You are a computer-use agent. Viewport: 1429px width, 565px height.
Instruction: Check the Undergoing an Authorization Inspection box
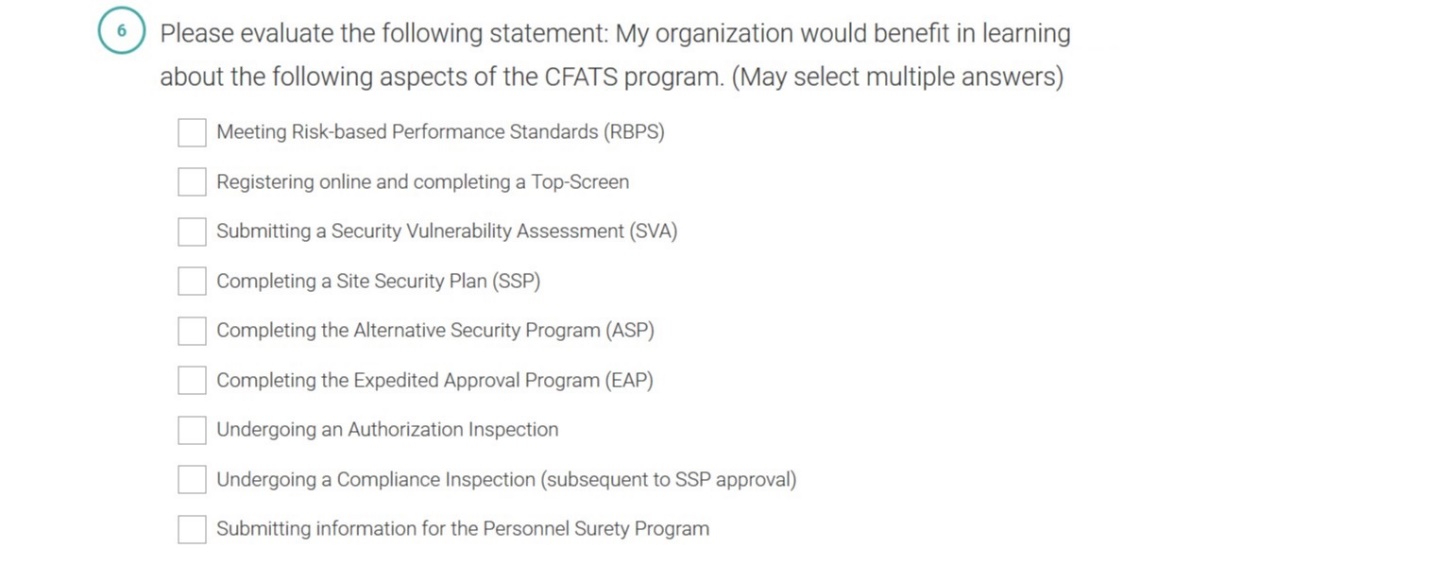pos(192,430)
